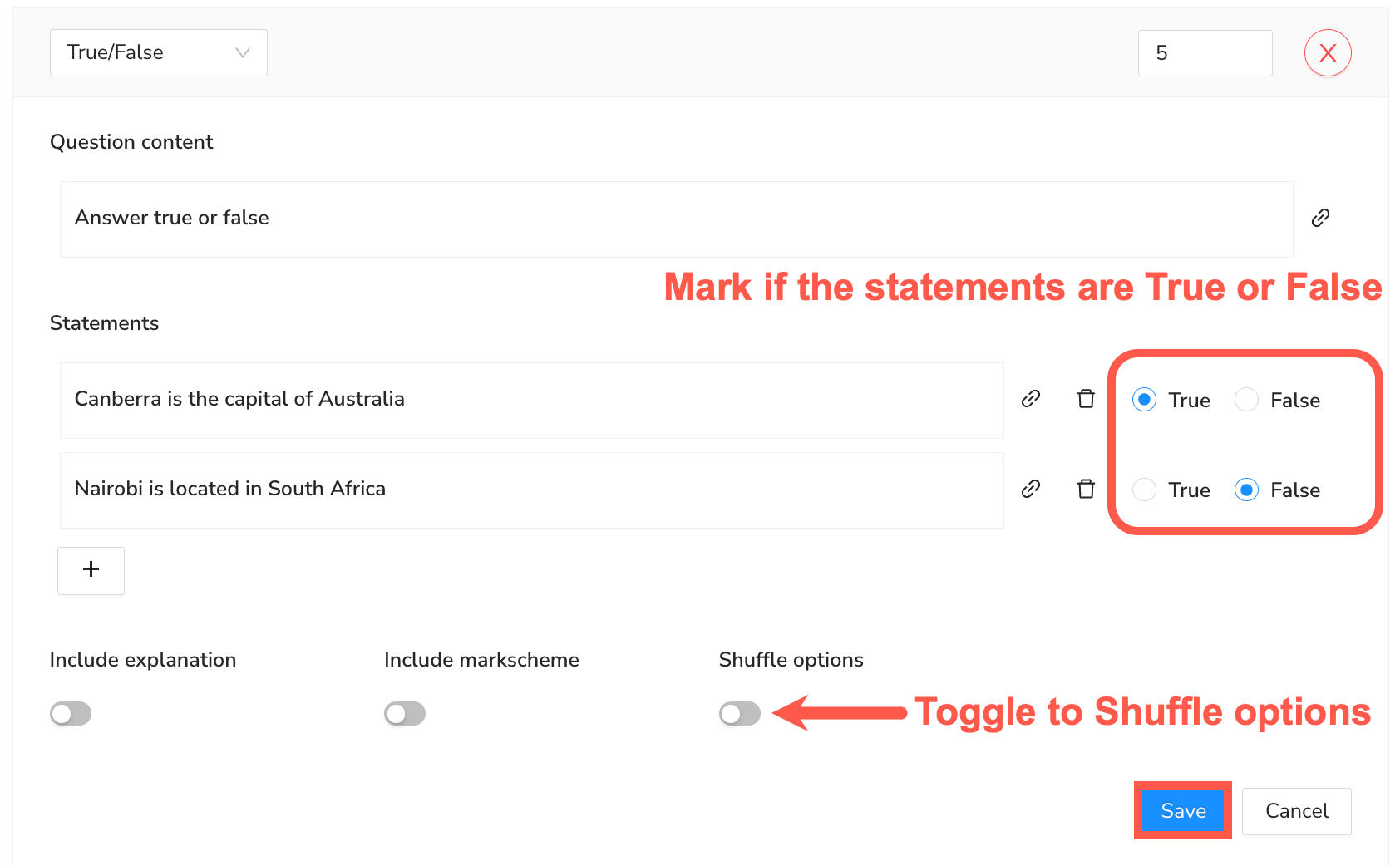Add a new statement with plus button
This screenshot has height=866, width=1400.
point(91,570)
